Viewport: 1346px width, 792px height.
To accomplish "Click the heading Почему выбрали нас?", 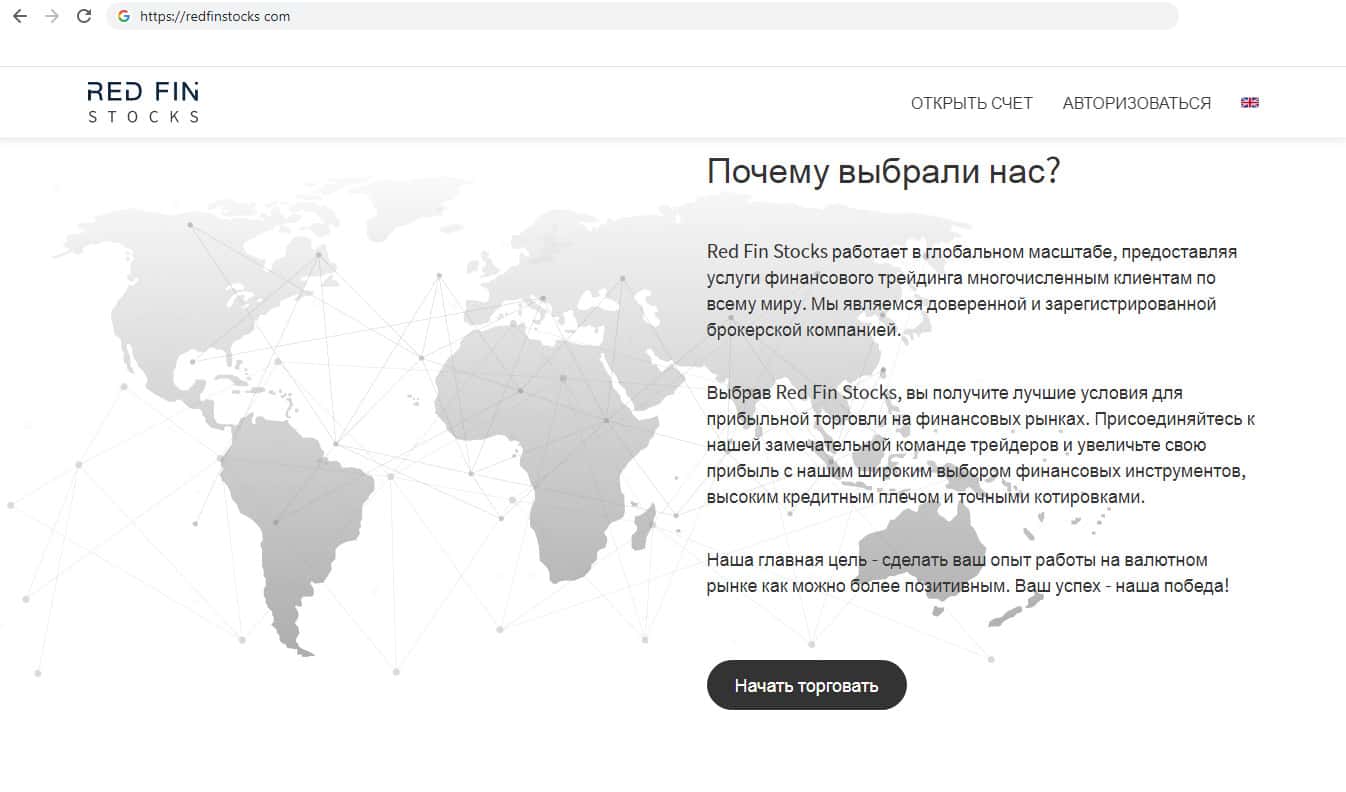I will (883, 171).
